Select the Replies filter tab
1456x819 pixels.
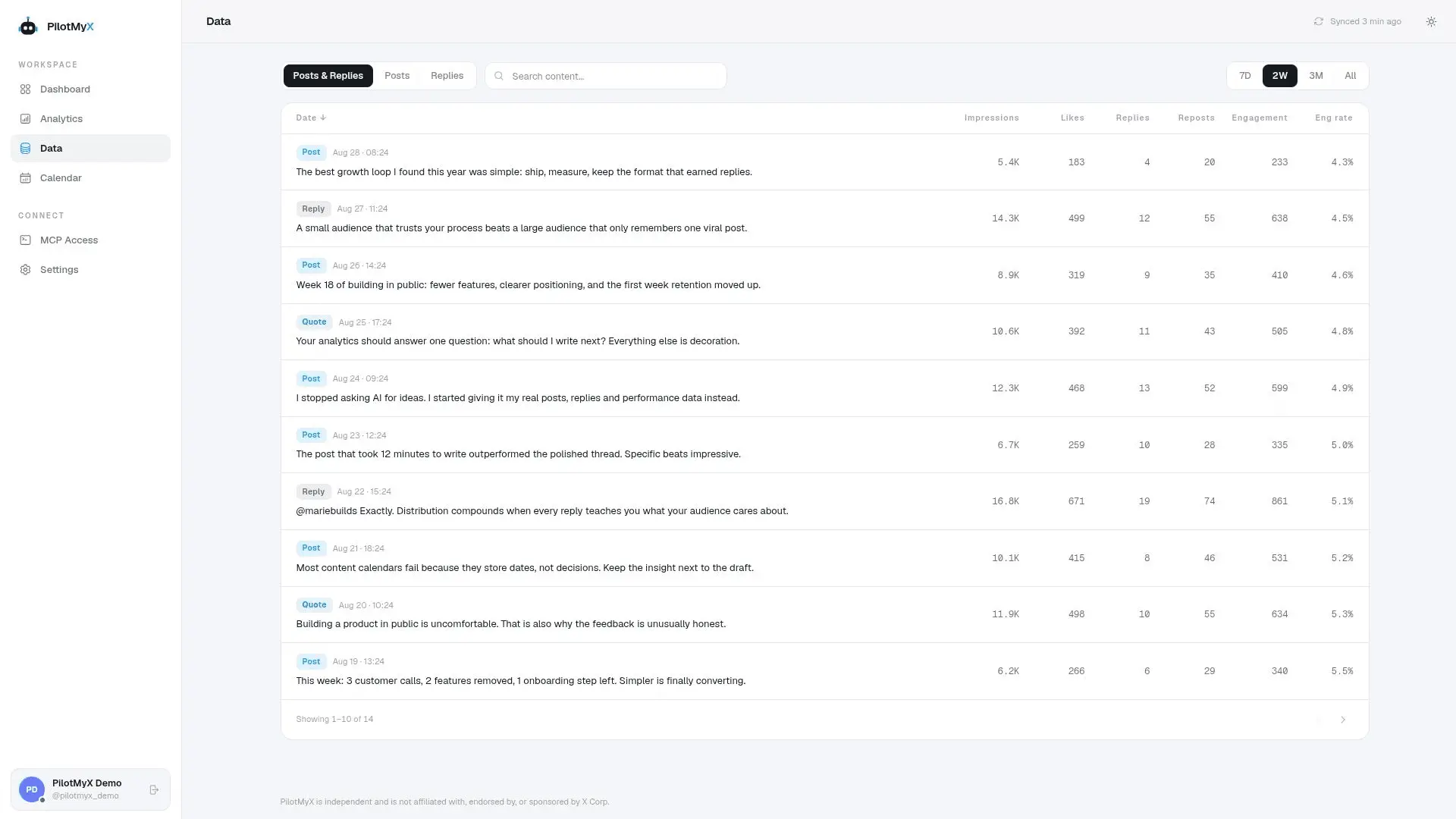click(x=447, y=76)
